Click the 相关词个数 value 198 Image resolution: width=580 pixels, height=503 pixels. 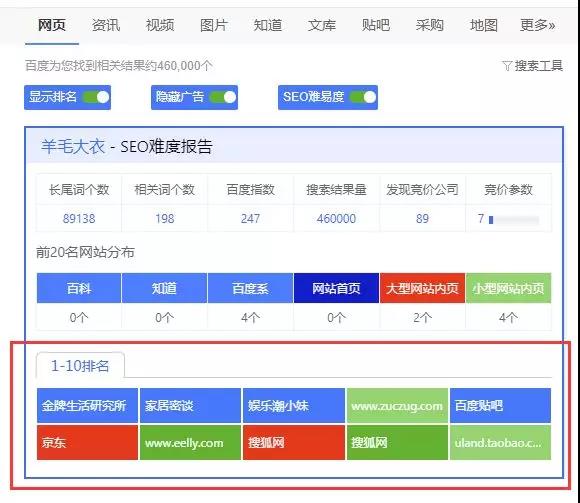click(x=165, y=219)
